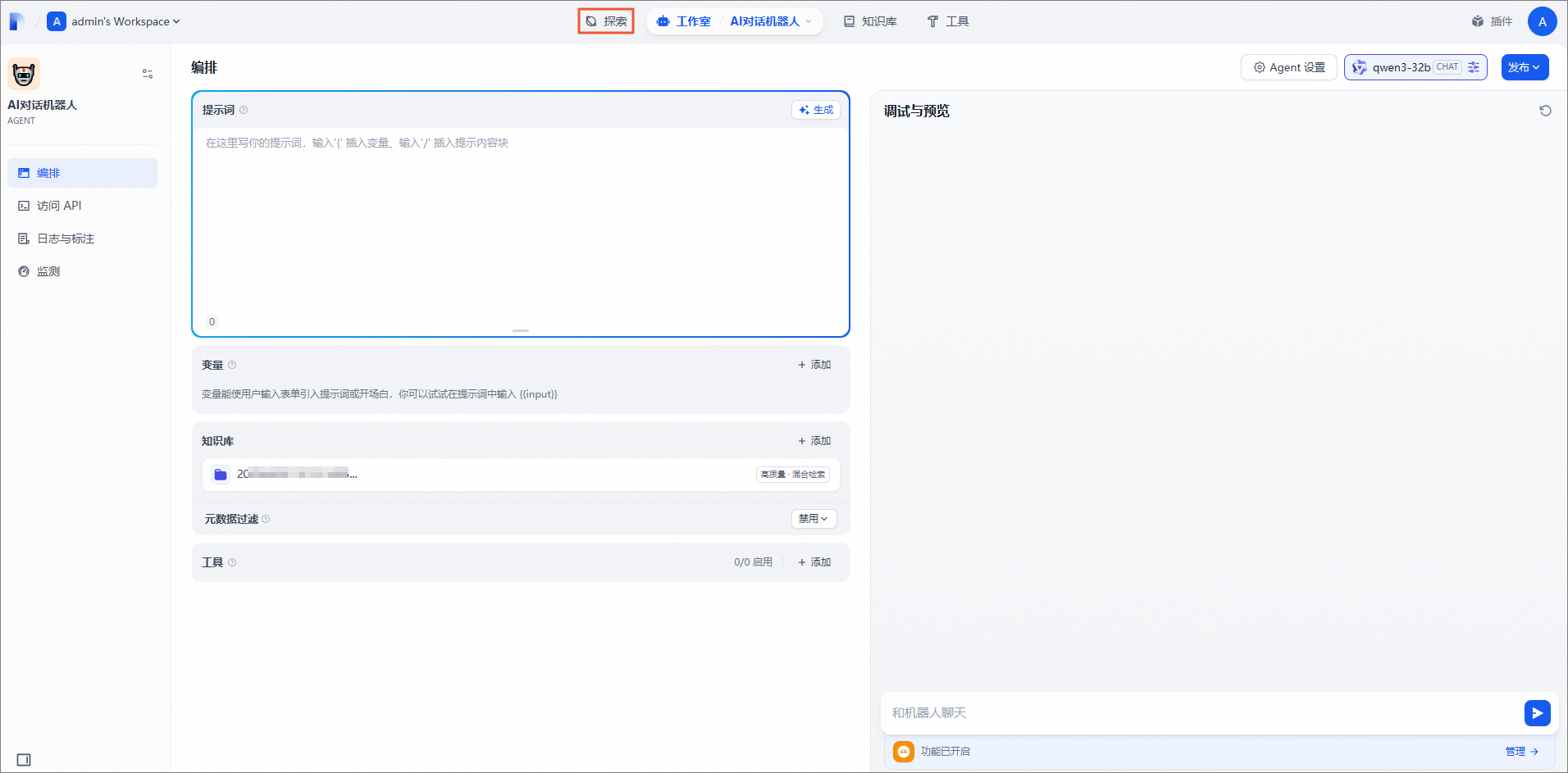Switch to the 知识库 nav tab

pyautogui.click(x=870, y=21)
